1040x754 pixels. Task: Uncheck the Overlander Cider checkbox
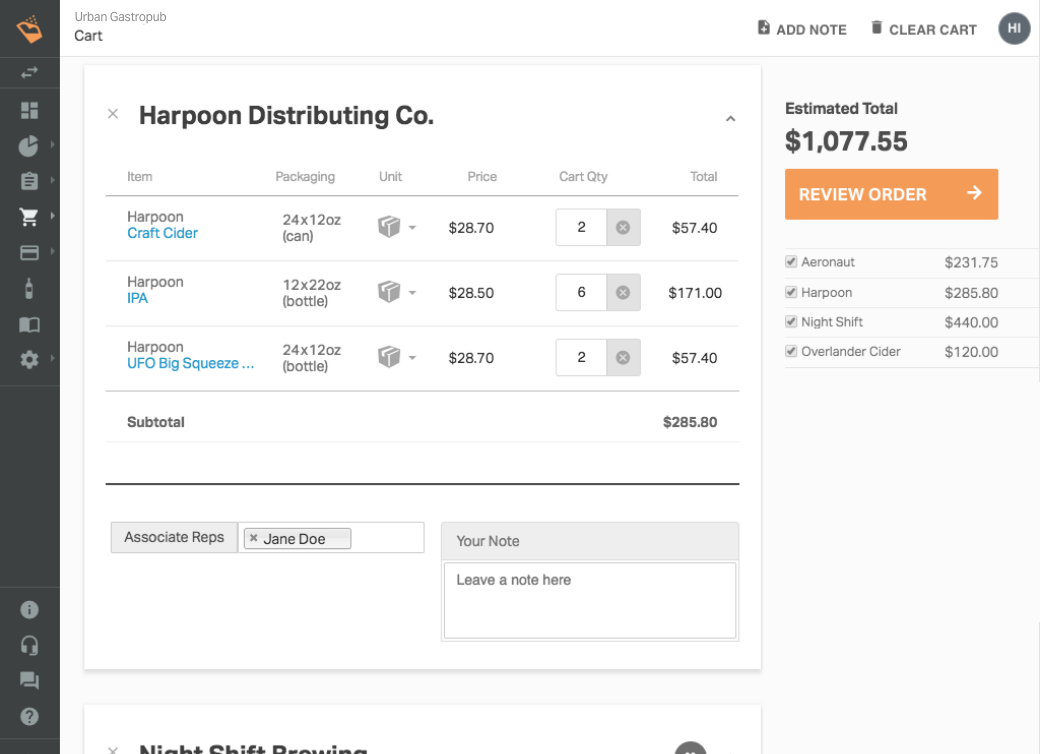(791, 351)
